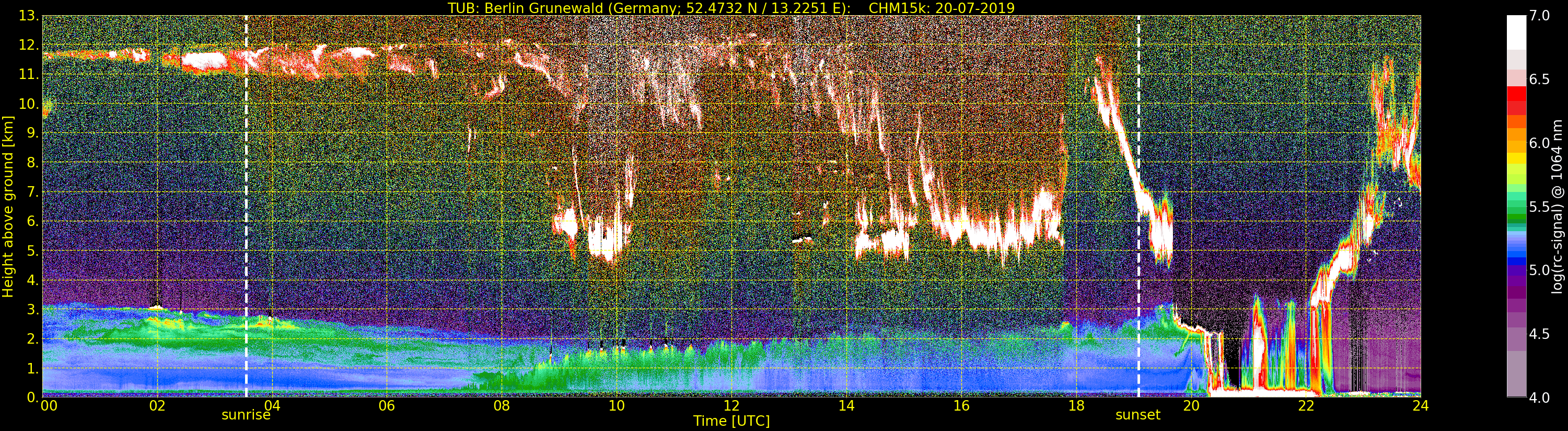Click the time axis tick '02'
1568x431 pixels.
157,406
